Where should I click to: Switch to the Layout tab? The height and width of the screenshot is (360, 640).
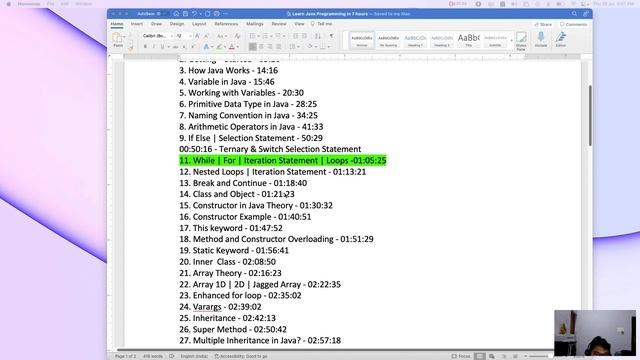pyautogui.click(x=199, y=24)
